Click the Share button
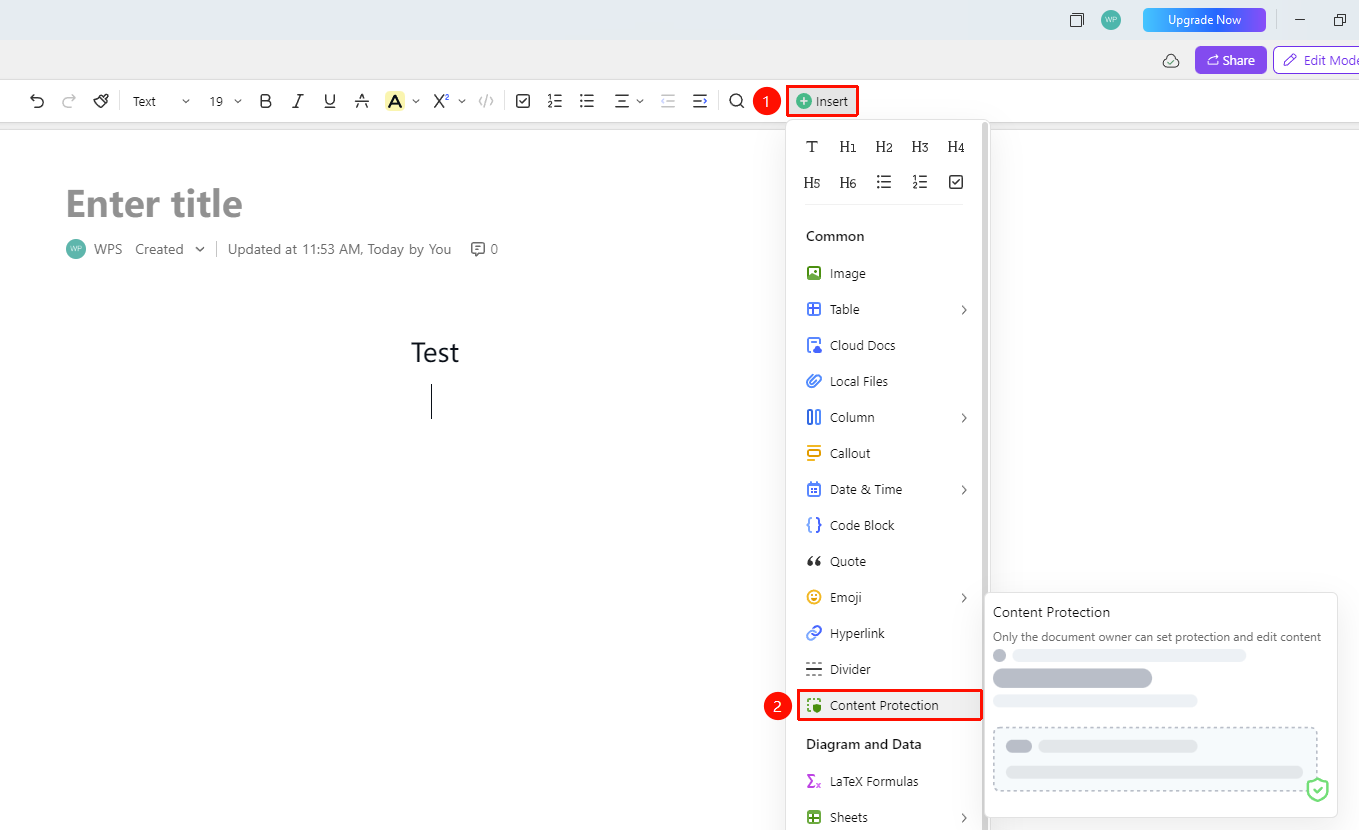1359x830 pixels. (x=1231, y=60)
